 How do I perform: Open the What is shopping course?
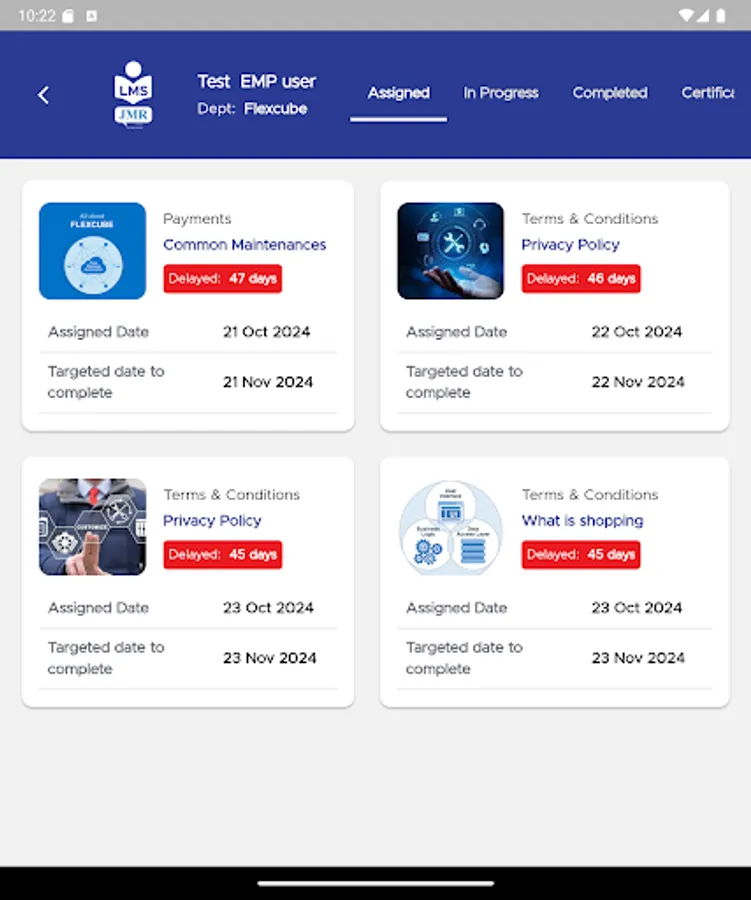pyautogui.click(x=582, y=521)
